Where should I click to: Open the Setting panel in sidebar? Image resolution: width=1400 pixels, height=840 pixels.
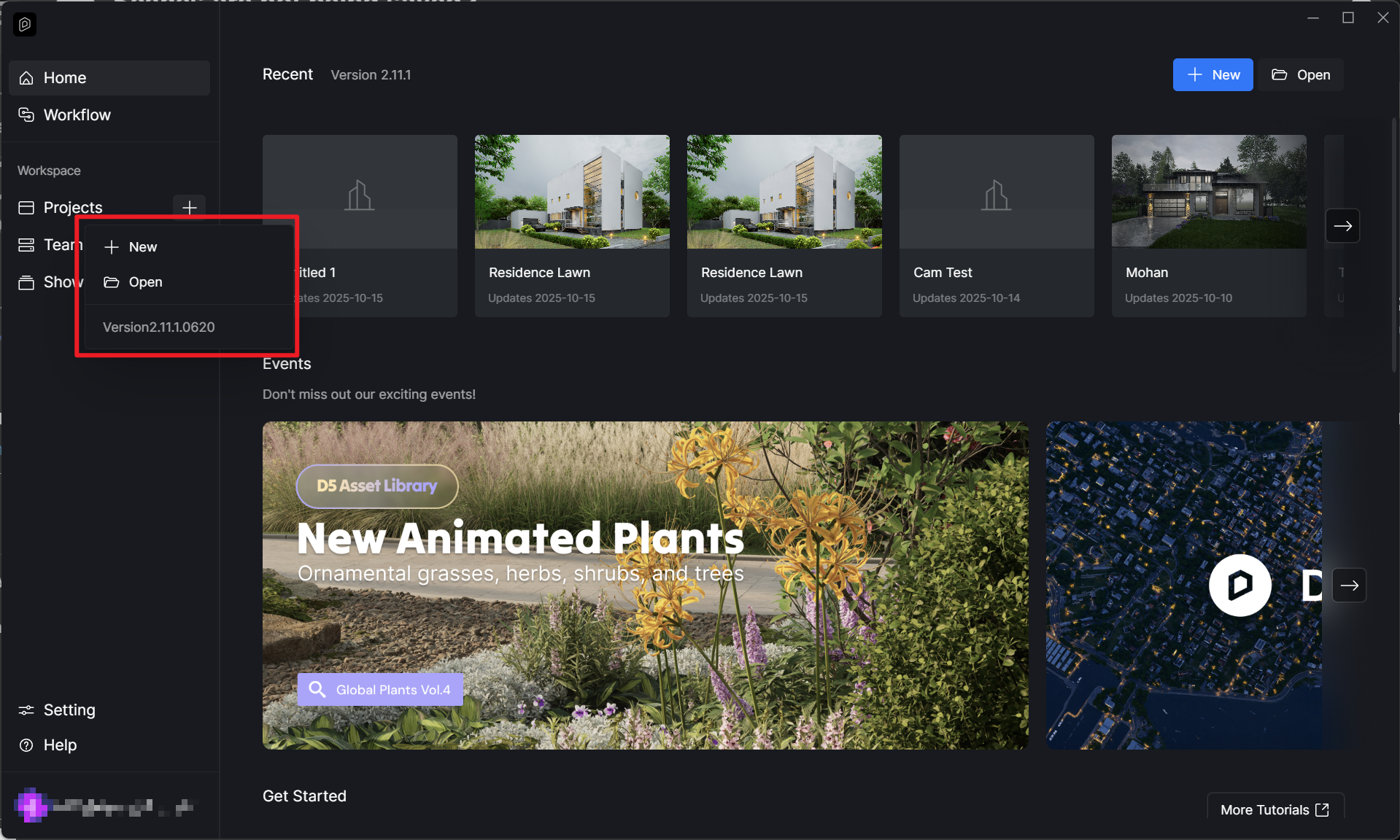coord(69,710)
